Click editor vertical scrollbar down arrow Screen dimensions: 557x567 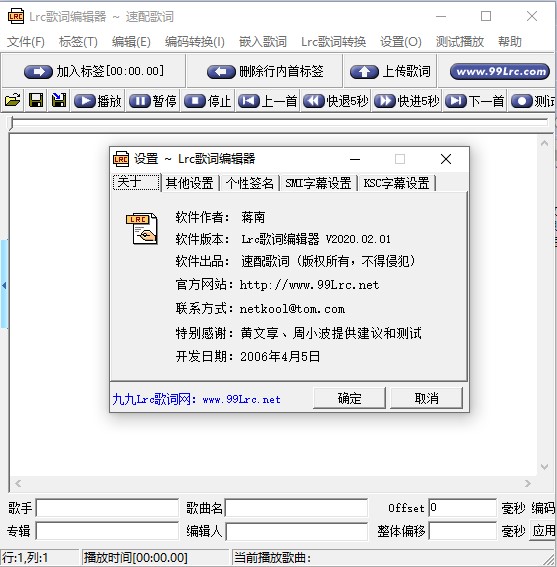544,467
